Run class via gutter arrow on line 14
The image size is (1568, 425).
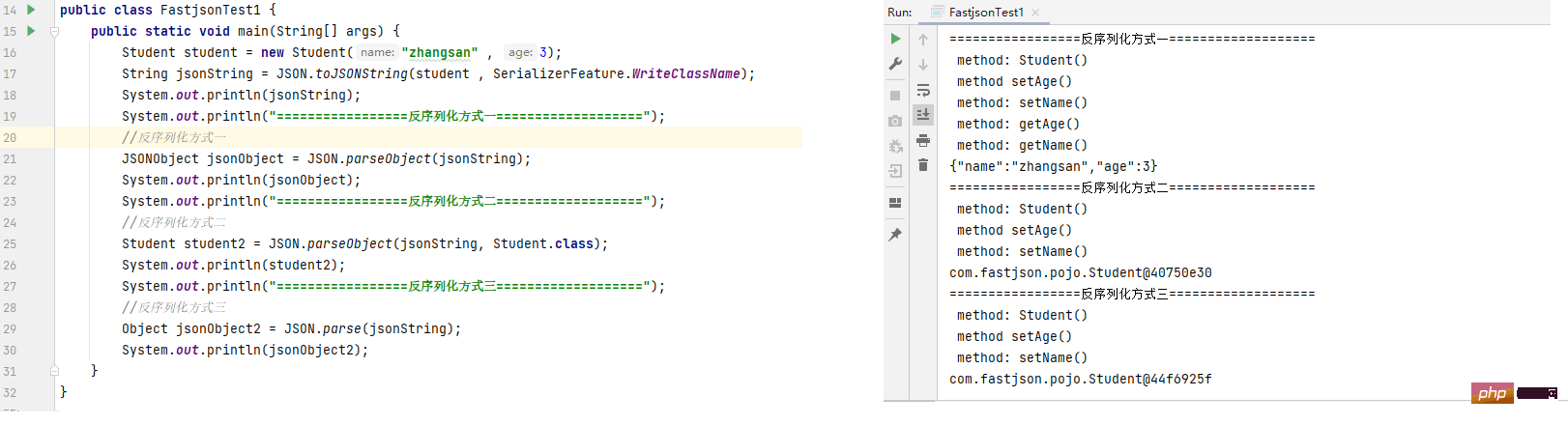point(31,10)
